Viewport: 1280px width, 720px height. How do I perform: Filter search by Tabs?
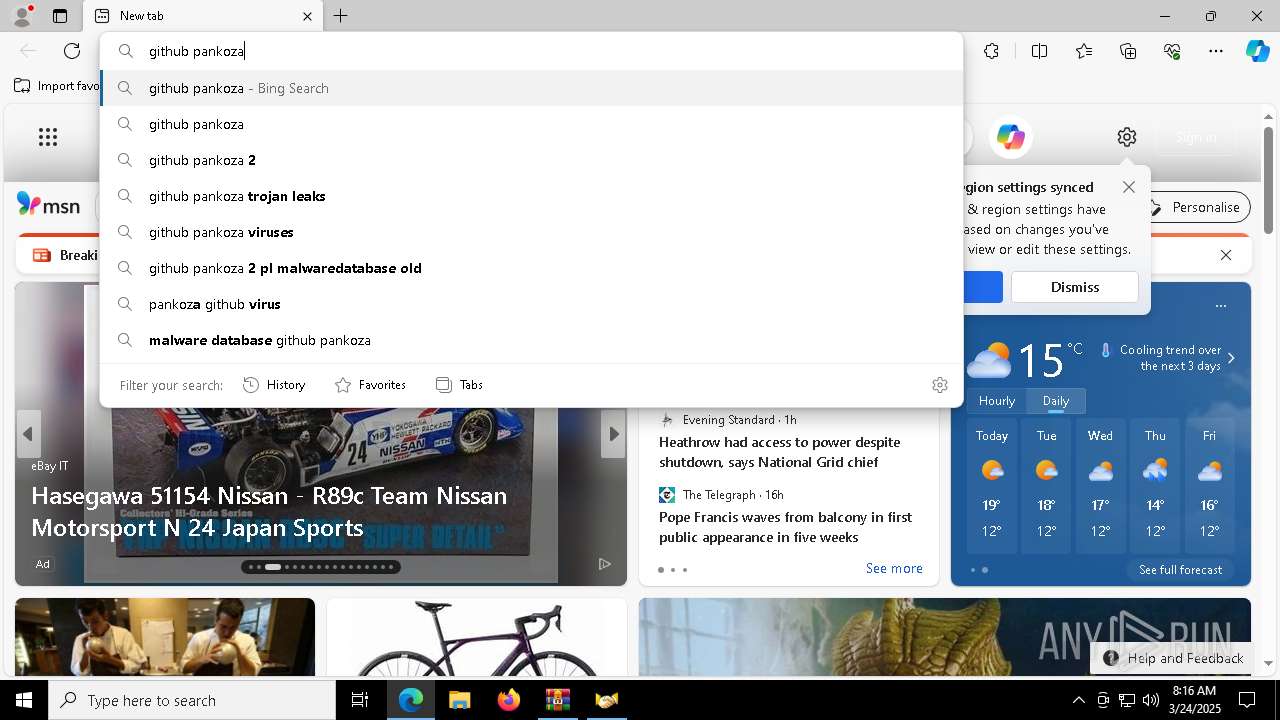459,385
